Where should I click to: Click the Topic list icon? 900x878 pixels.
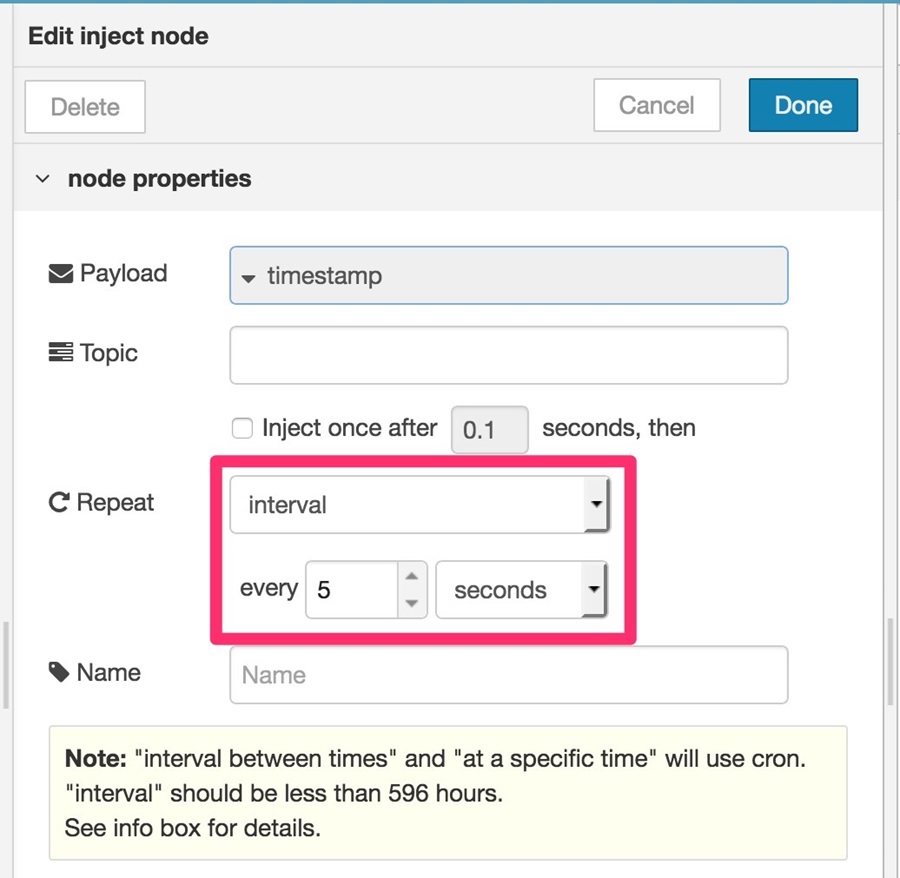(61, 352)
